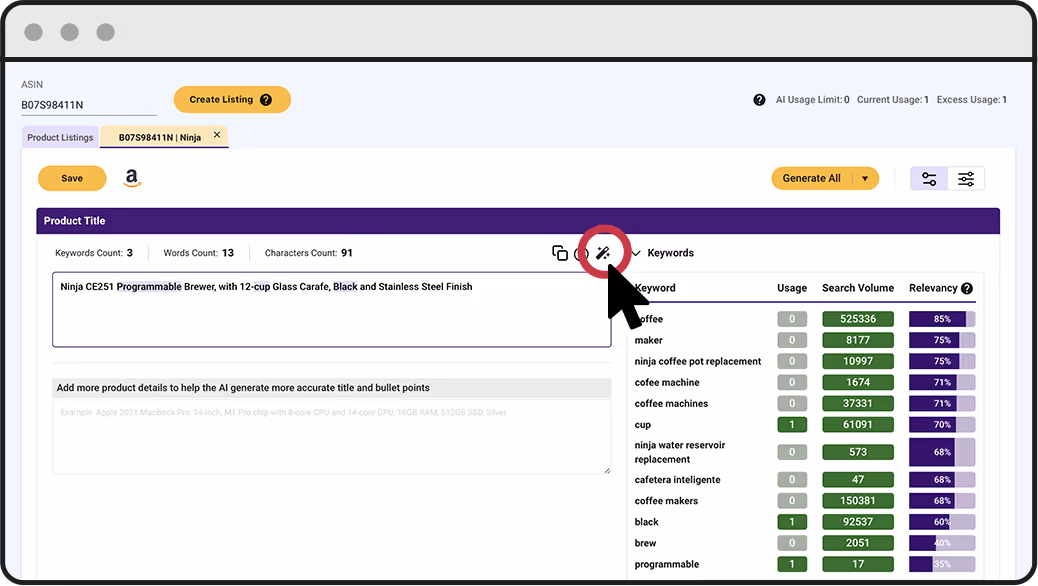Screen dimensions: 1038x586
Task: Click search volume value 10997
Action: [858, 362]
